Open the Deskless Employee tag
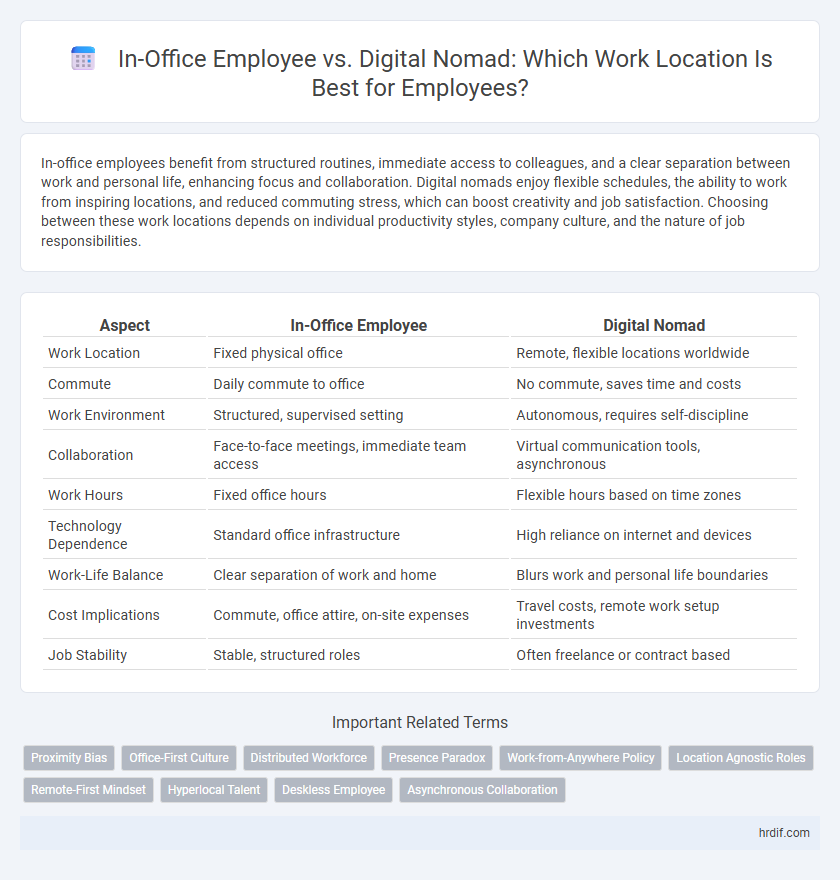Screen dimensions: 840x880 (333, 790)
